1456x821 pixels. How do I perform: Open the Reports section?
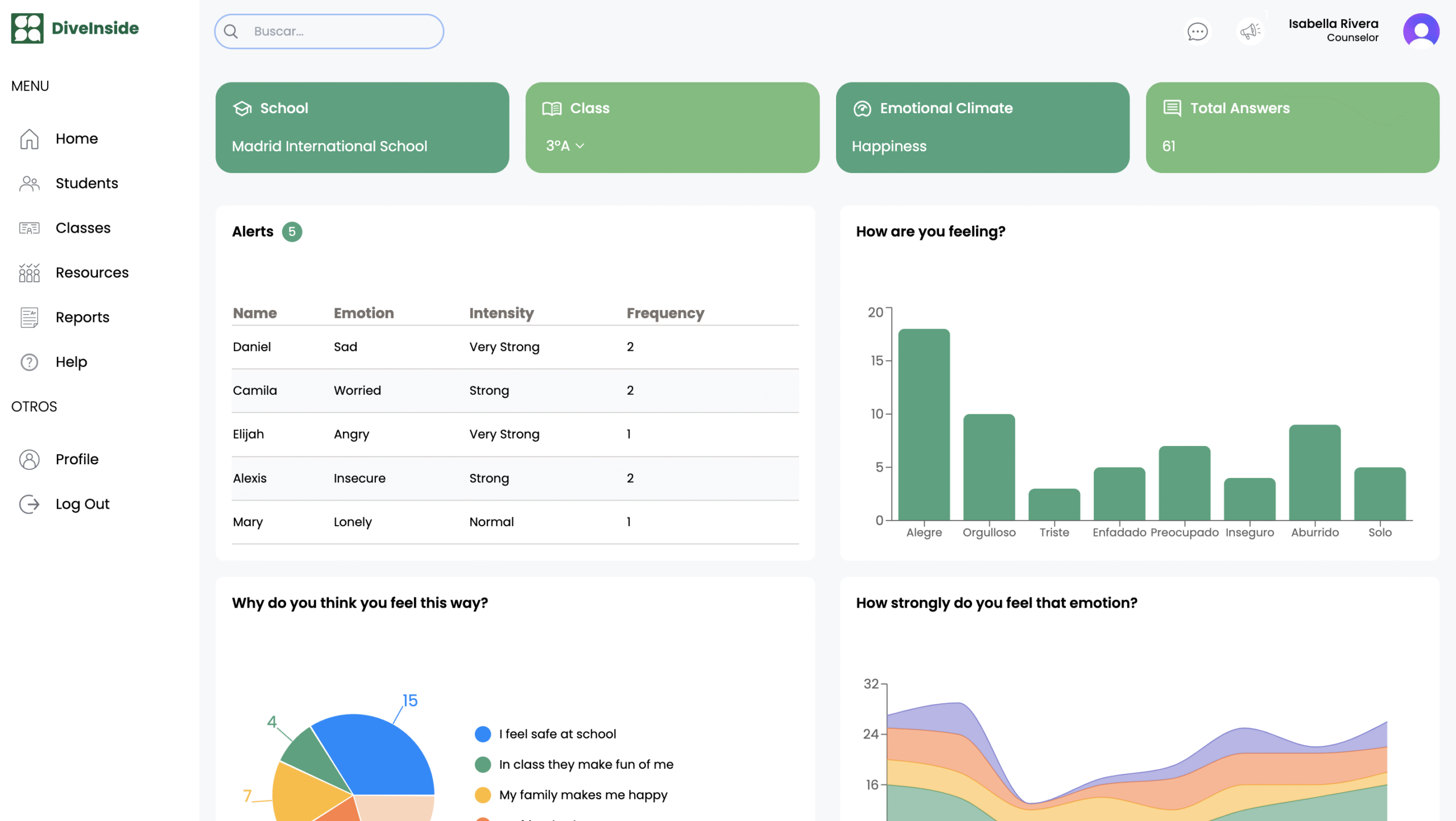pyautogui.click(x=82, y=317)
